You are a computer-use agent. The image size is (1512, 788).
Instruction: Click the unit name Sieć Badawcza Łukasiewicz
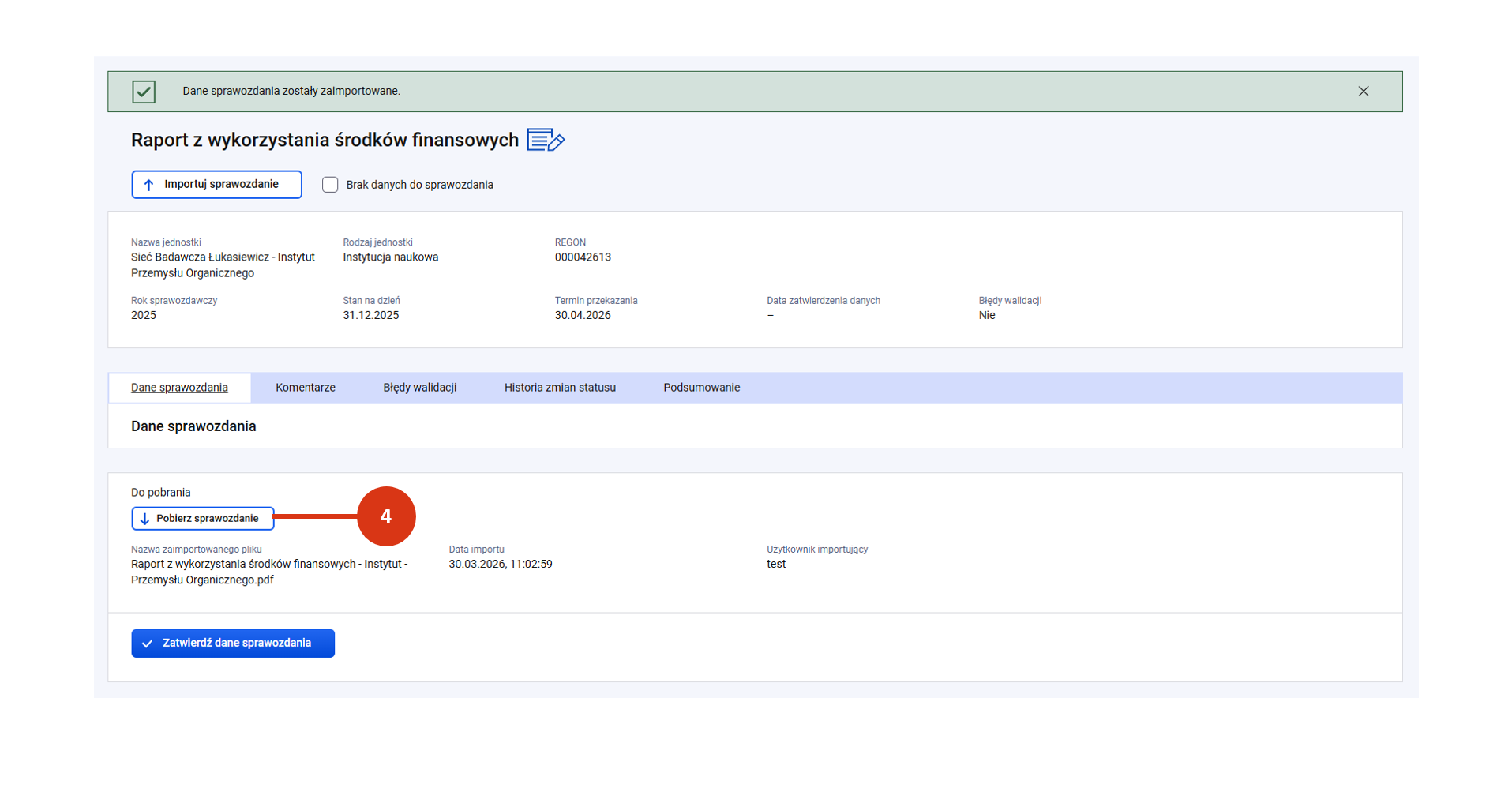[x=223, y=265]
